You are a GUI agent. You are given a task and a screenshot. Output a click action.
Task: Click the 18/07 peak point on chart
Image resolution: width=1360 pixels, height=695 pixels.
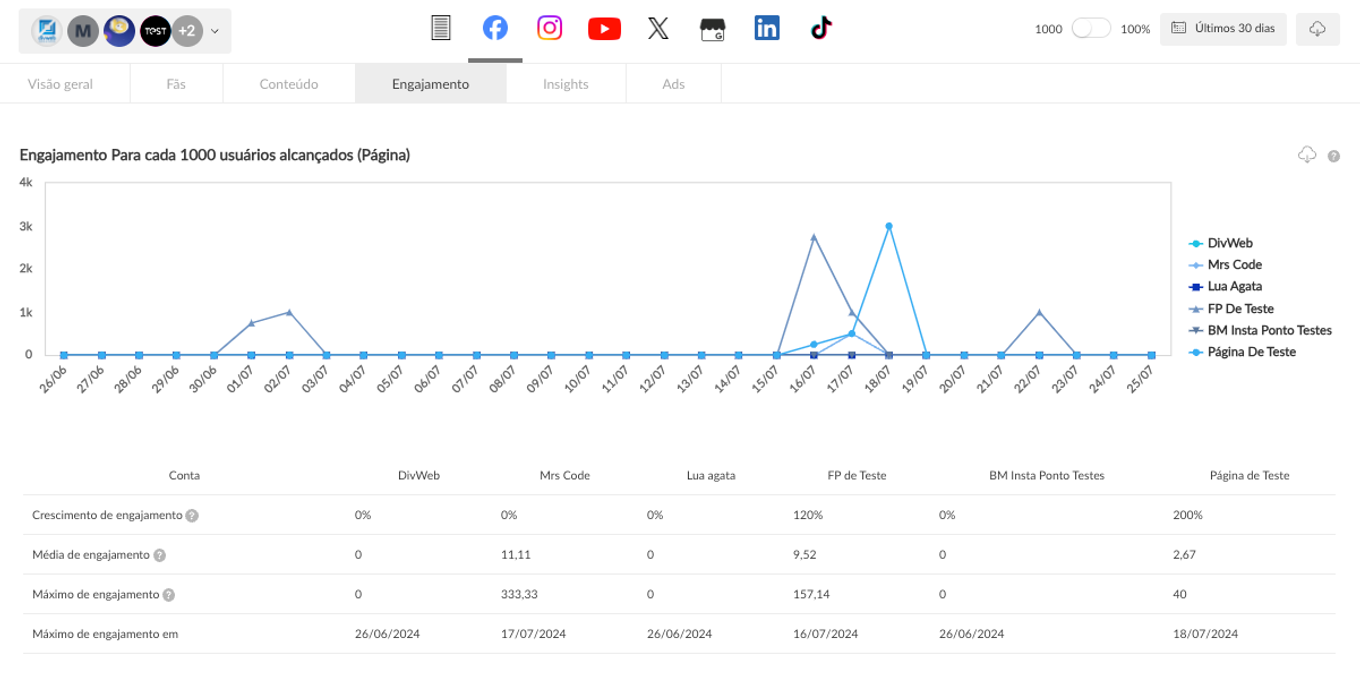tap(888, 226)
